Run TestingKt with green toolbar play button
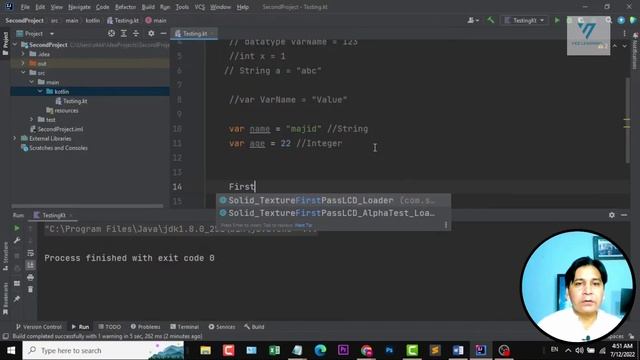 coord(557,20)
